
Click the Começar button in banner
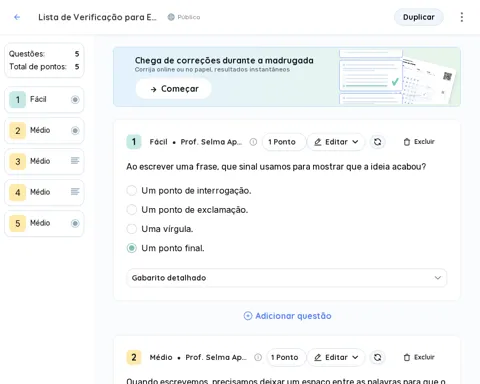(x=174, y=89)
